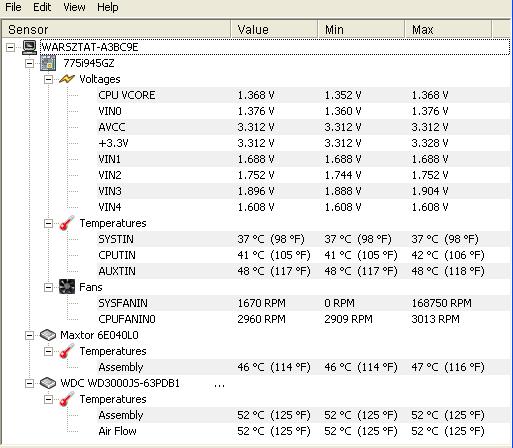This screenshot has width=513, height=448.
Task: Open the File menu
Action: pyautogui.click(x=13, y=7)
